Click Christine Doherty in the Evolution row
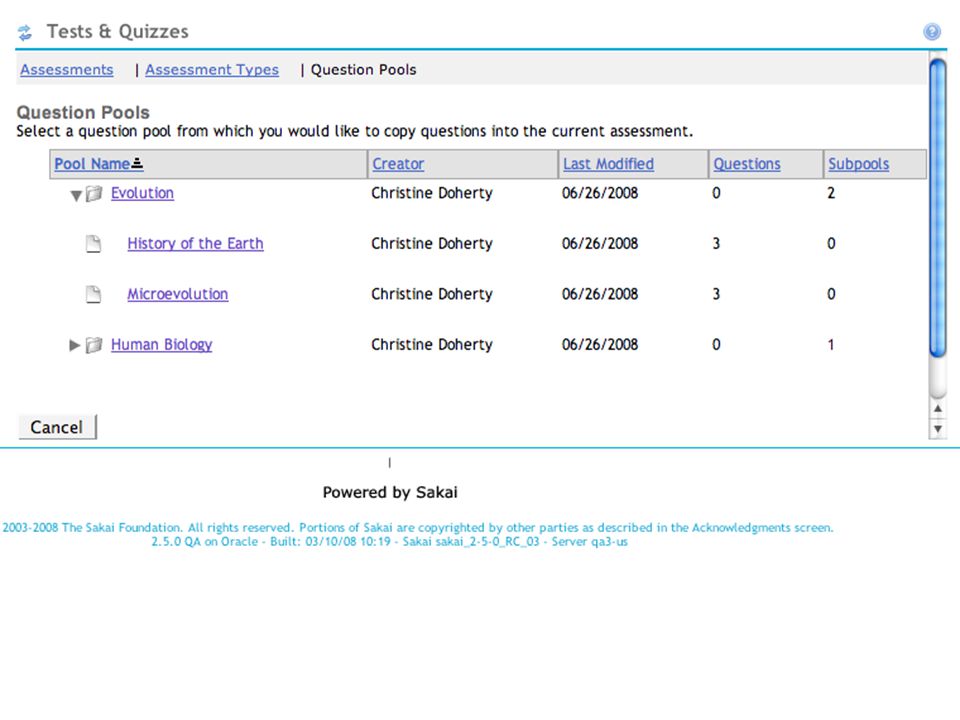This screenshot has height=720, width=960. 432,193
